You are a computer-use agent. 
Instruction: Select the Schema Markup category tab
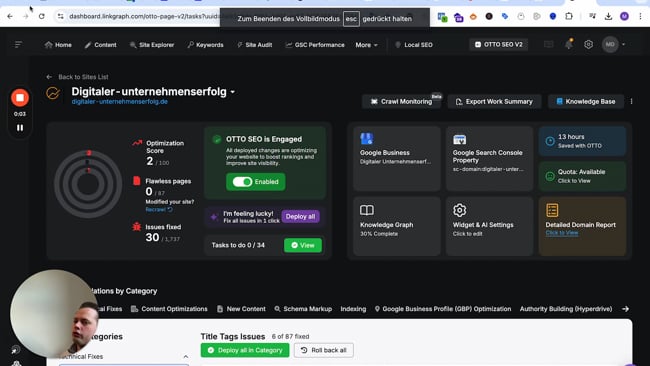pyautogui.click(x=303, y=309)
